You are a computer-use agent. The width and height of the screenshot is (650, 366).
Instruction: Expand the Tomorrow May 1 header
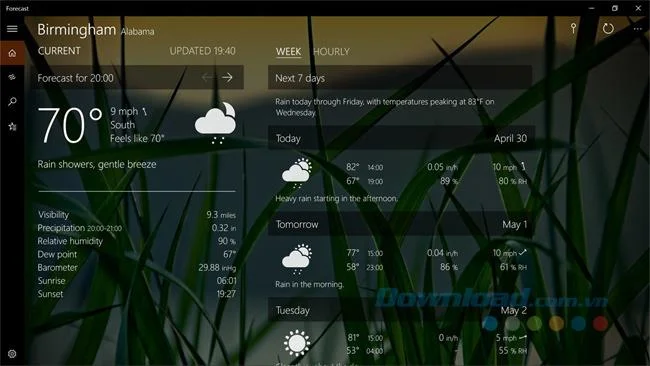point(401,224)
